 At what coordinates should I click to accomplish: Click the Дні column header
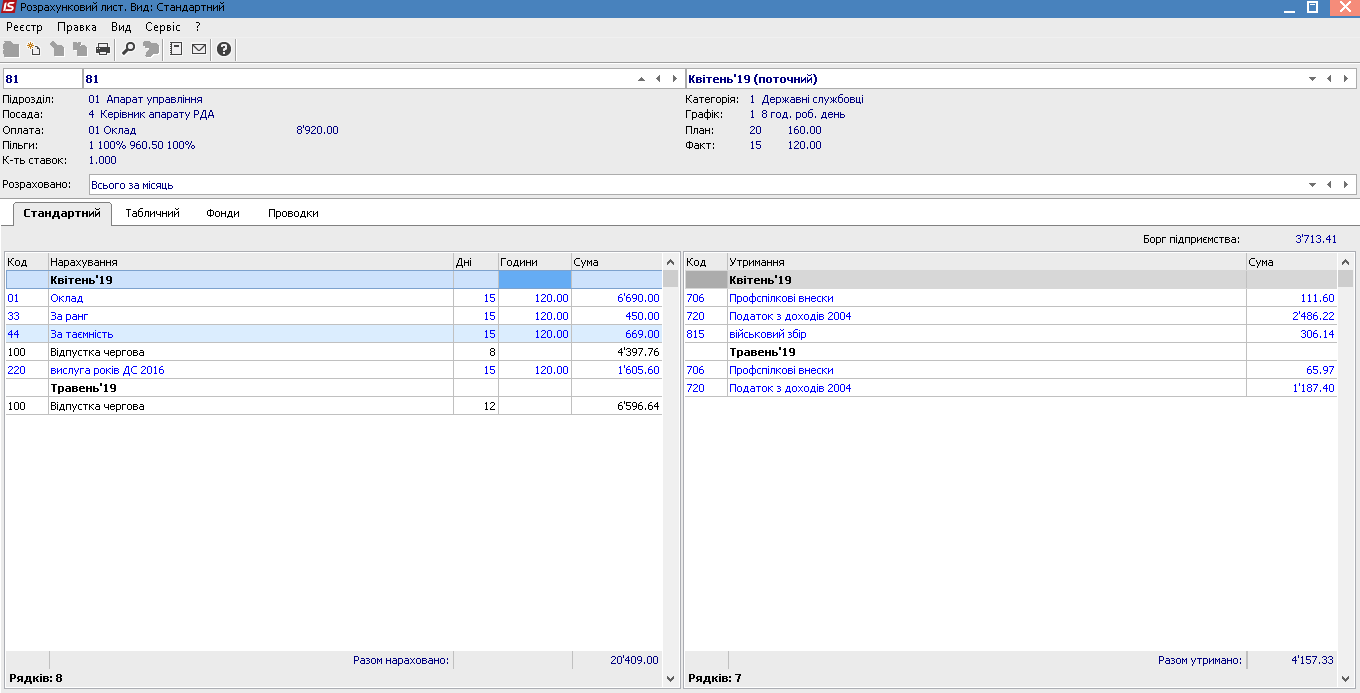(476, 262)
